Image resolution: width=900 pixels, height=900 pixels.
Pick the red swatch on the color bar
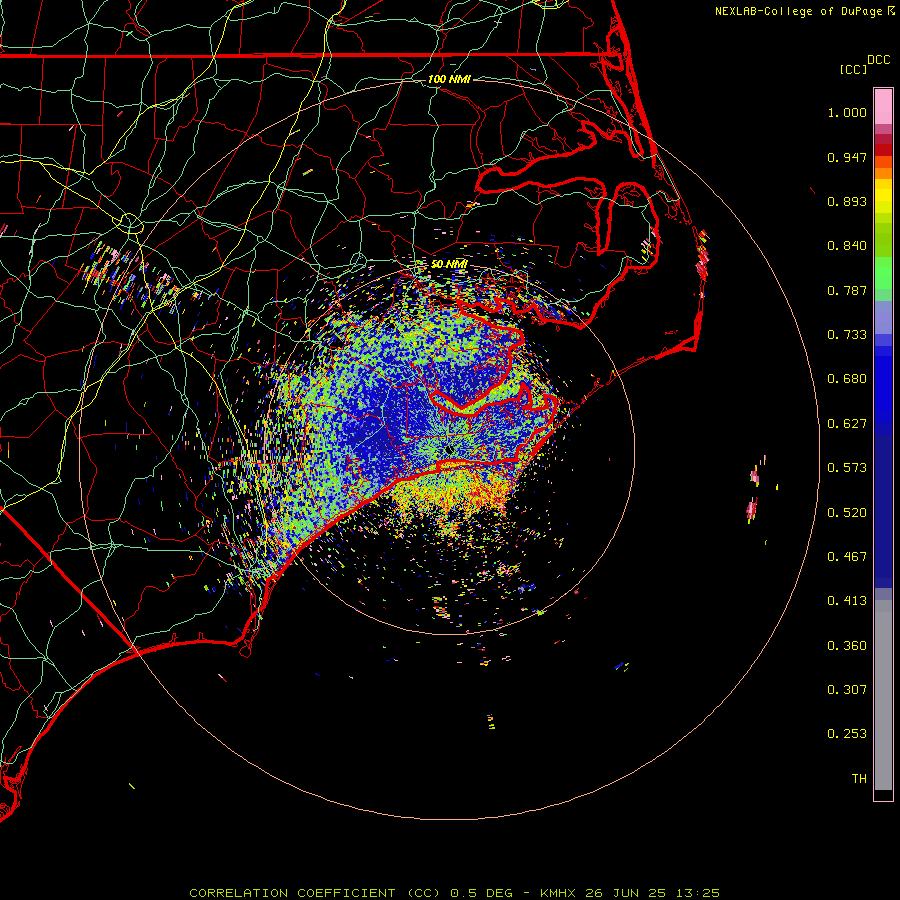click(x=883, y=150)
